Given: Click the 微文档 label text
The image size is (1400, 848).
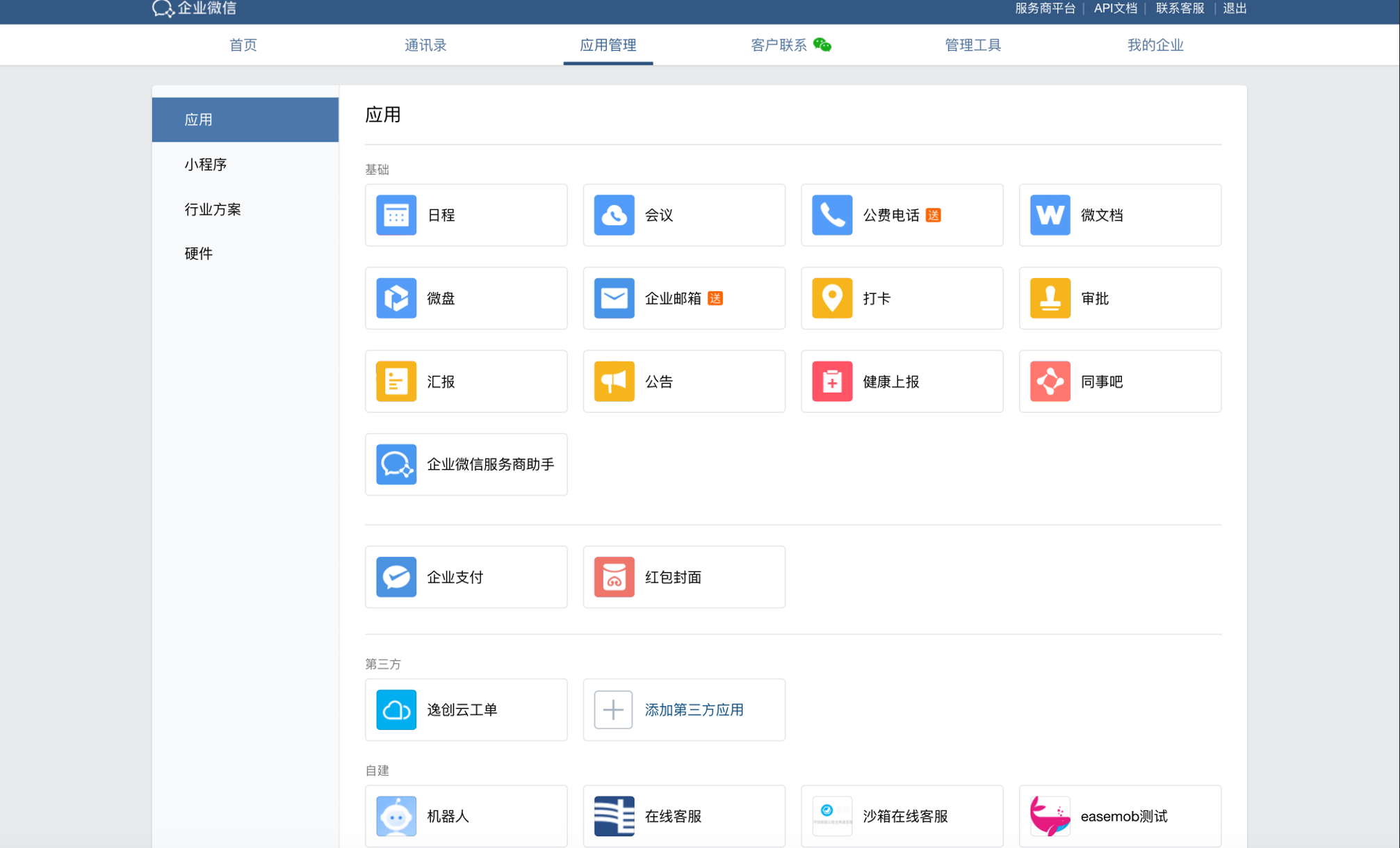Looking at the screenshot, I should (x=1102, y=215).
